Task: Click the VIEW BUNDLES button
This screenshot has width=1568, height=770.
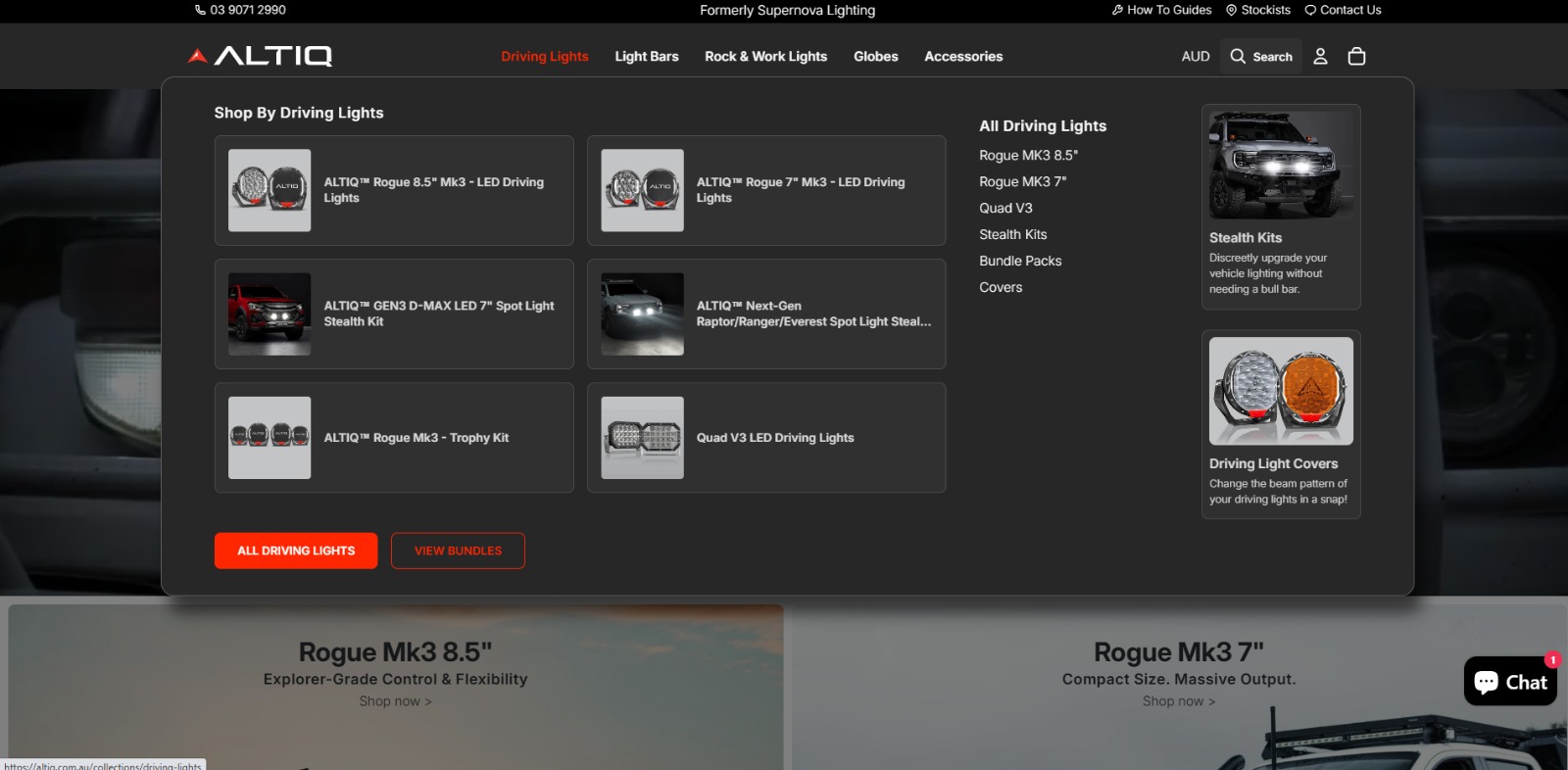Action: (x=458, y=551)
